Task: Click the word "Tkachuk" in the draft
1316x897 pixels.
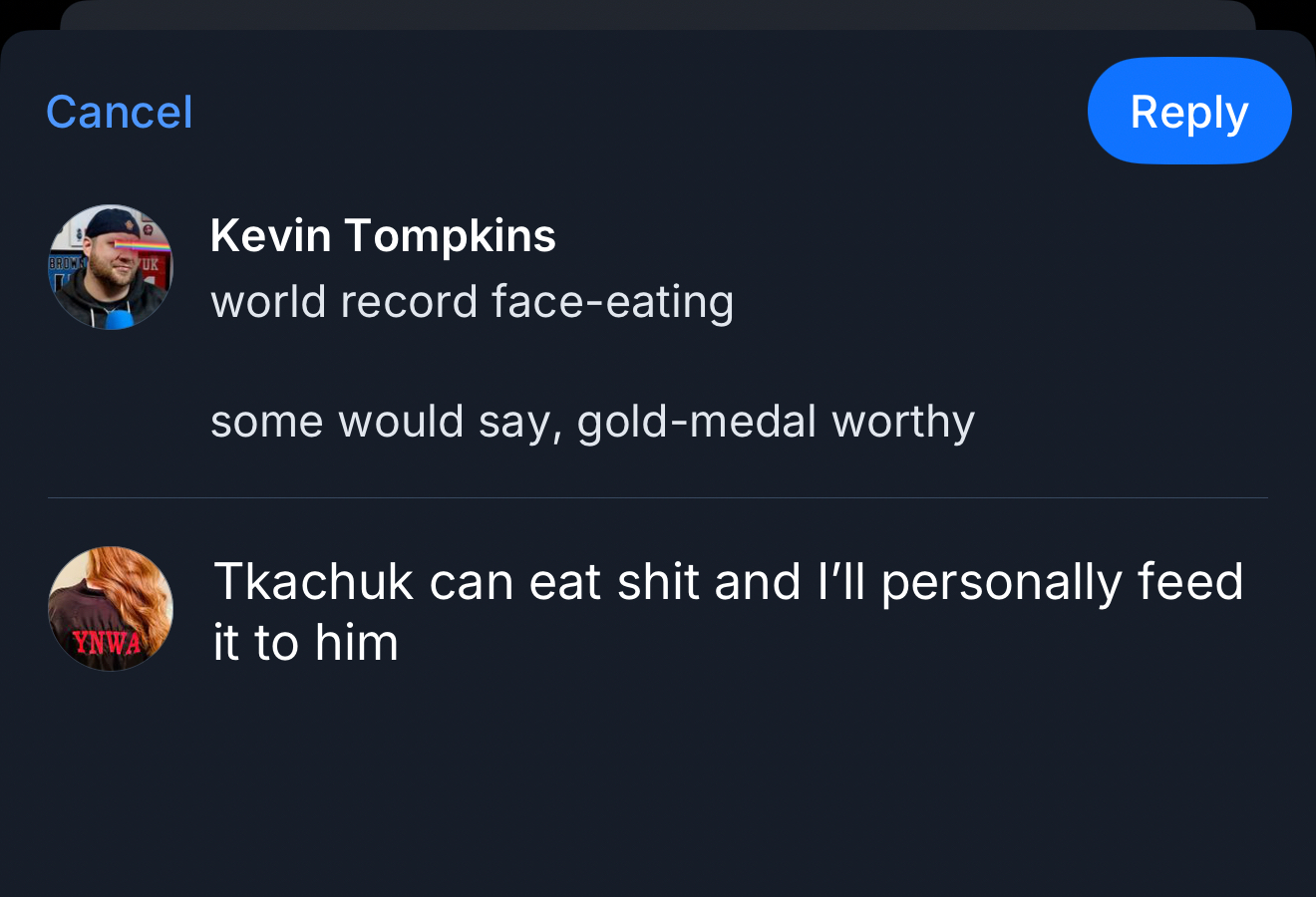Action: pyautogui.click(x=313, y=582)
